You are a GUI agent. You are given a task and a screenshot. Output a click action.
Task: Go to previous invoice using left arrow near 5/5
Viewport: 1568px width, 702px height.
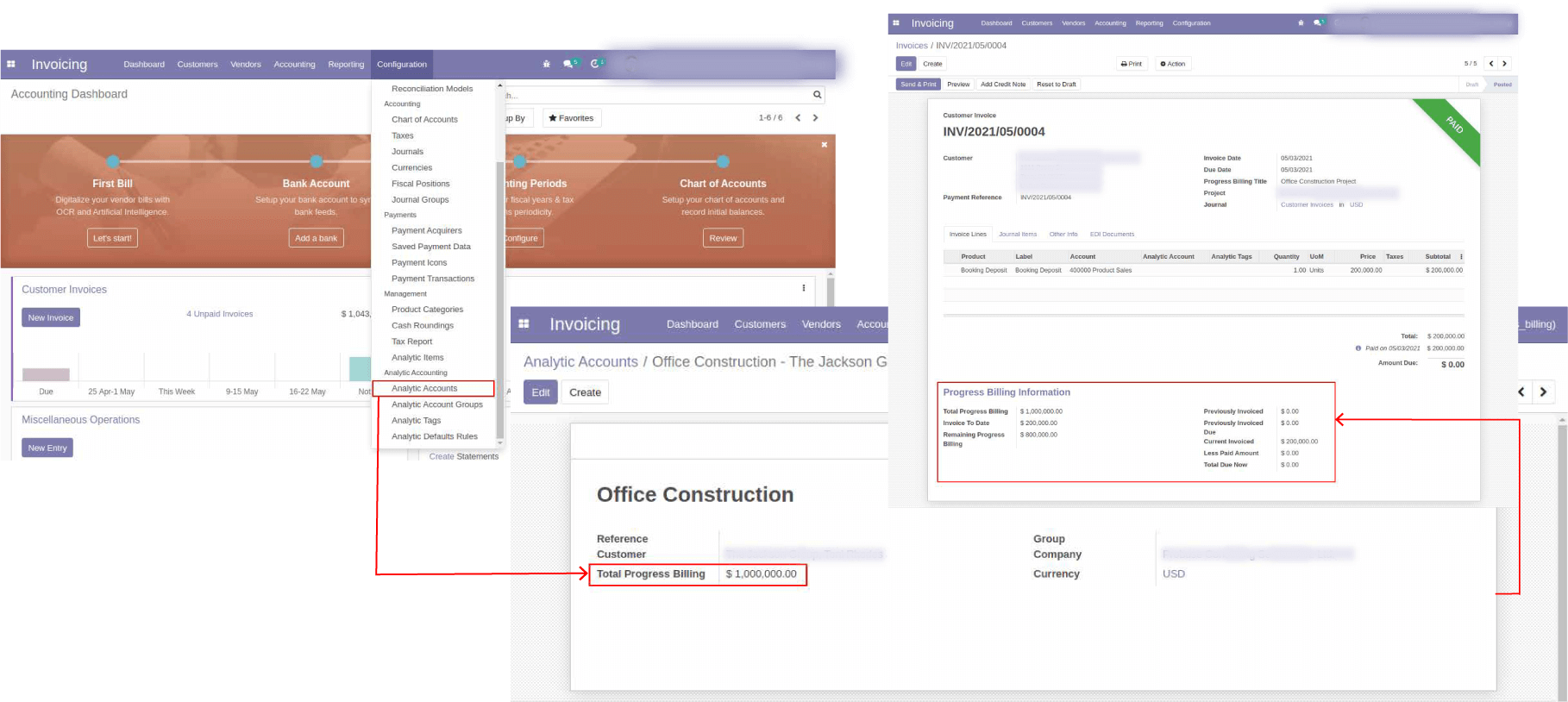1490,64
